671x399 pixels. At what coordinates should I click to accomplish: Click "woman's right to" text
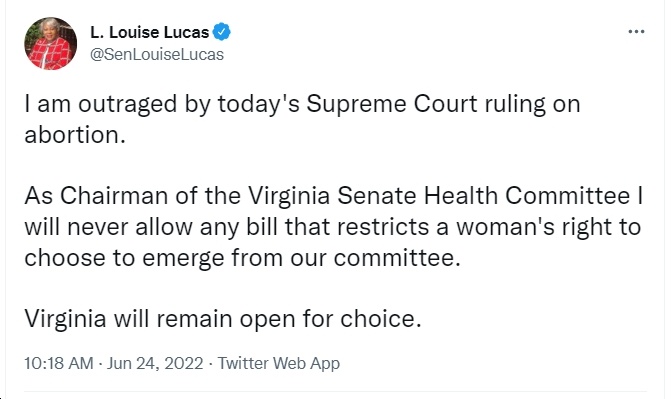(548, 227)
